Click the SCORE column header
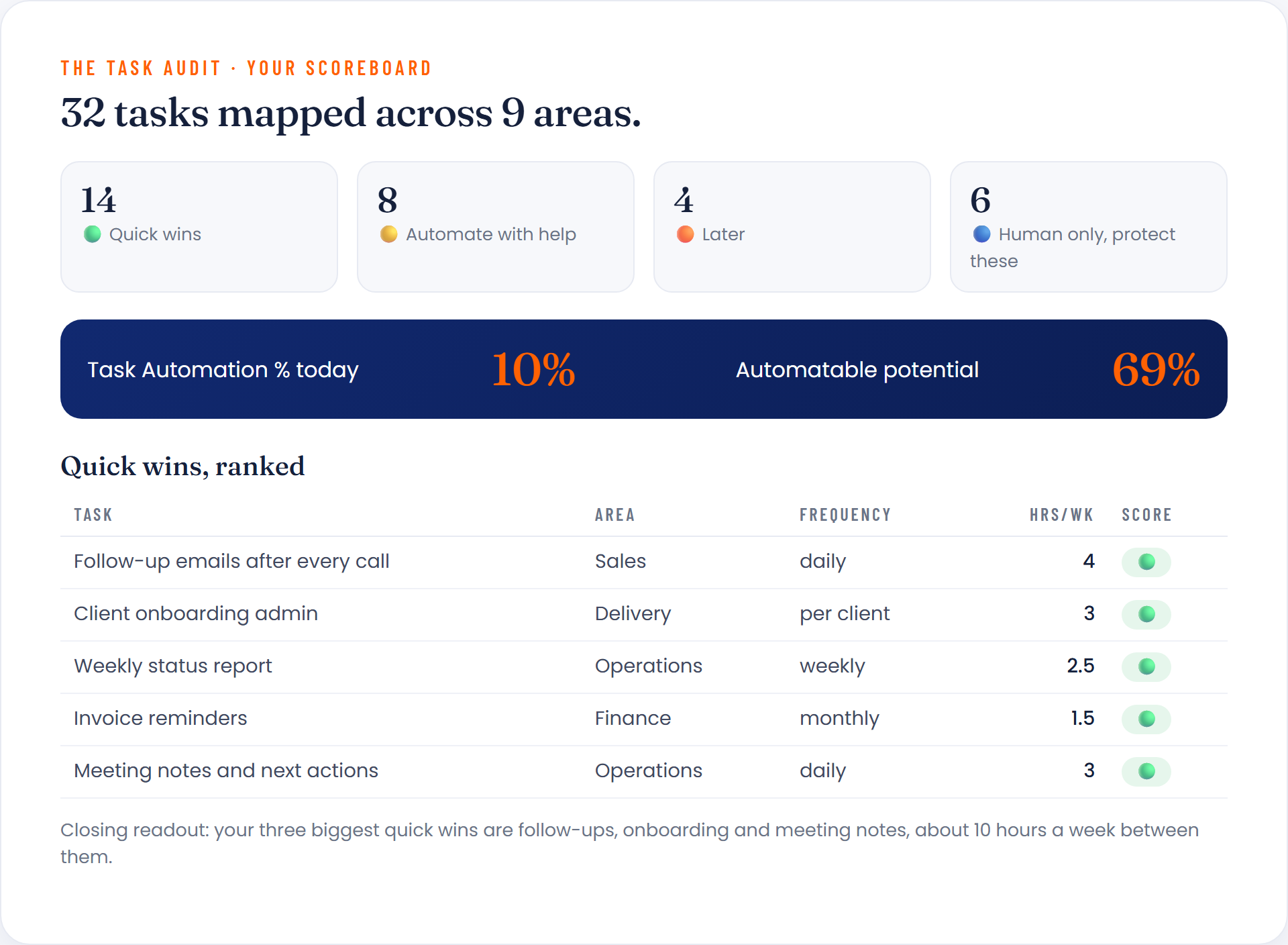This screenshot has width=1288, height=945. pyautogui.click(x=1147, y=515)
